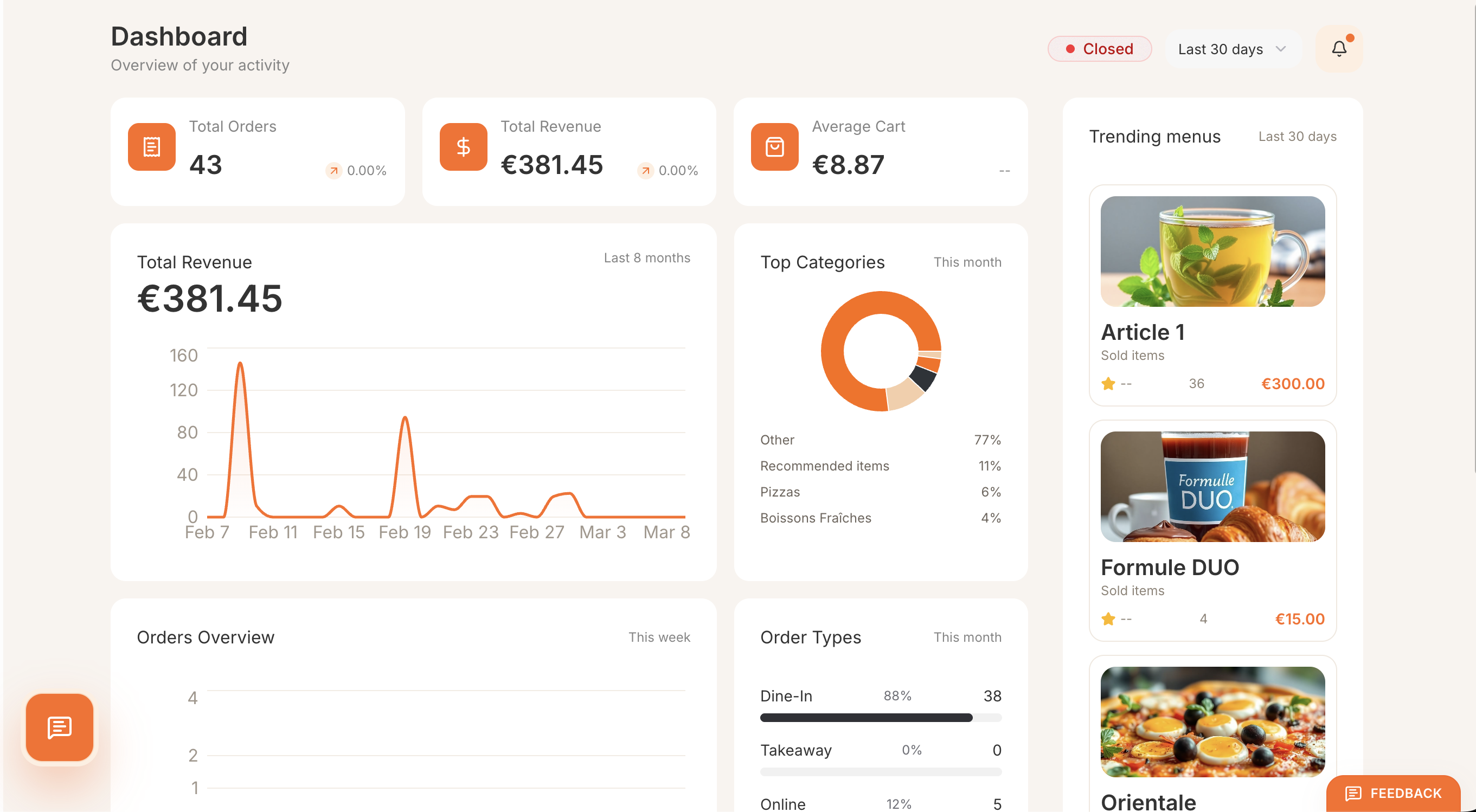This screenshot has width=1476, height=812.
Task: Click the large €381.45 chart total
Action: tap(210, 299)
